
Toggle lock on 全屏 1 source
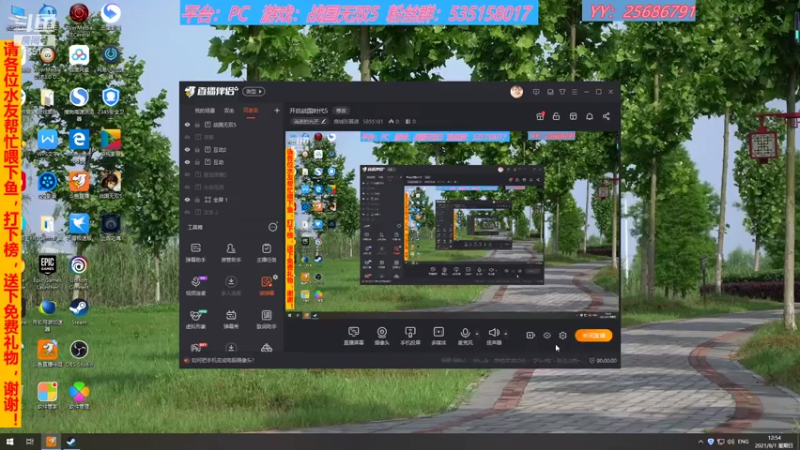[x=197, y=199]
